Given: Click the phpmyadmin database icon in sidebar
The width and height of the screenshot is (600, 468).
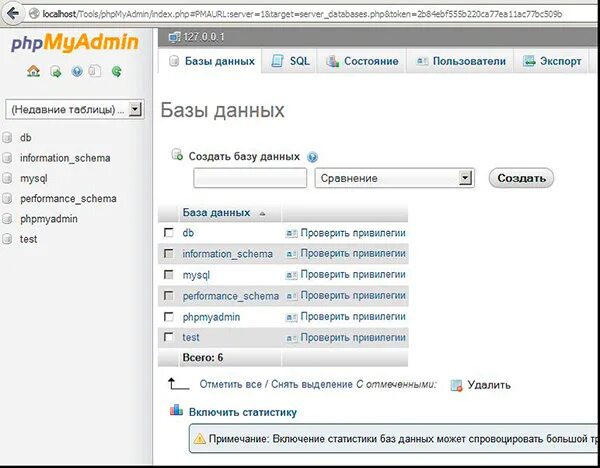Looking at the screenshot, I should pos(7,219).
